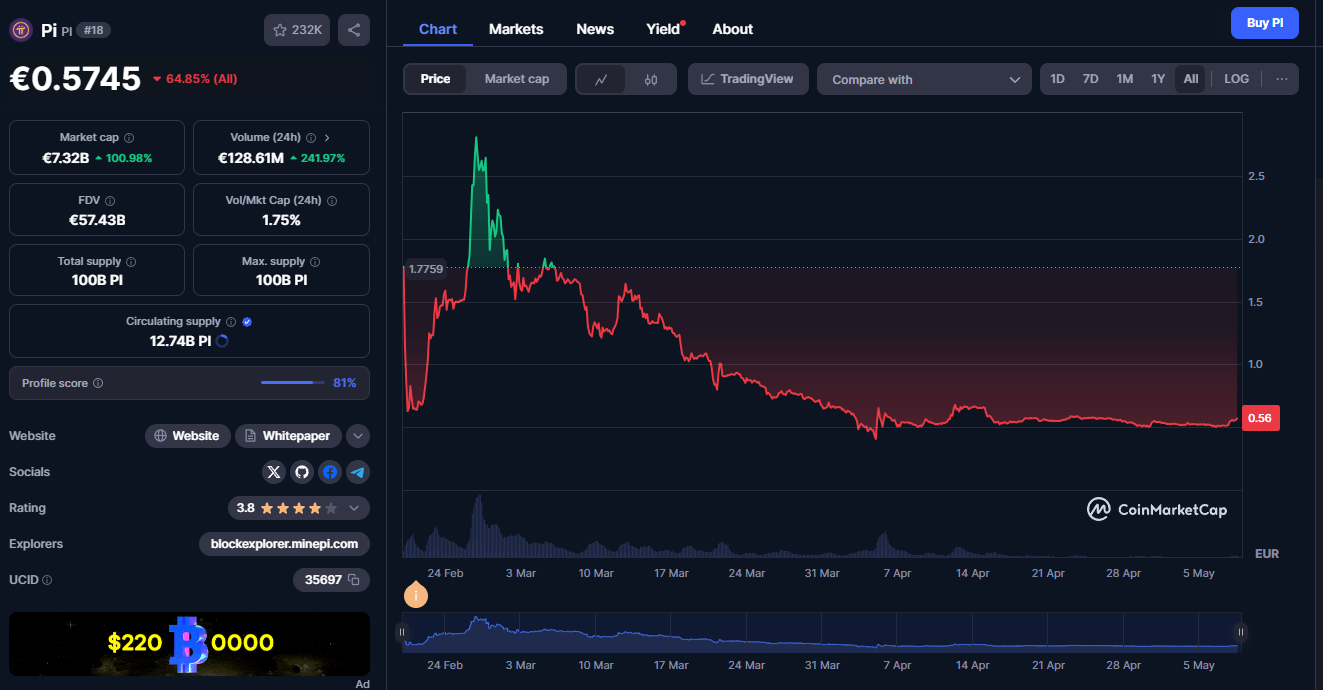
Task: Expand Volume (24h) details arrow
Action: click(x=327, y=138)
